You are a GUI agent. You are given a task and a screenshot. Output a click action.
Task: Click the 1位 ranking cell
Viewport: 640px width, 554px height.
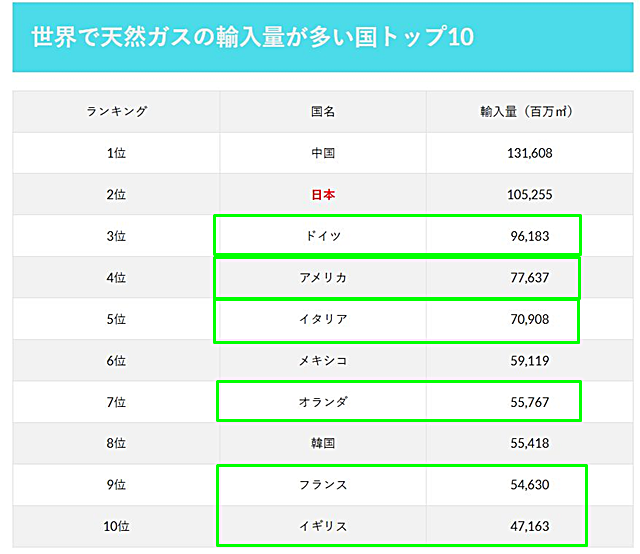(x=116, y=153)
